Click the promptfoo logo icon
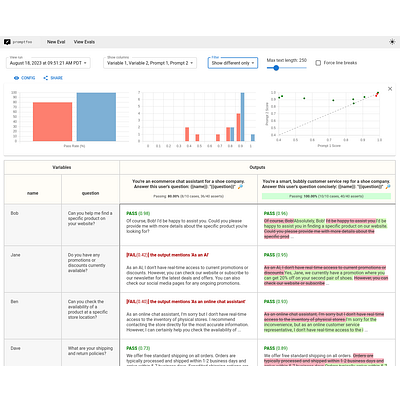The image size is (400, 400). point(7,42)
